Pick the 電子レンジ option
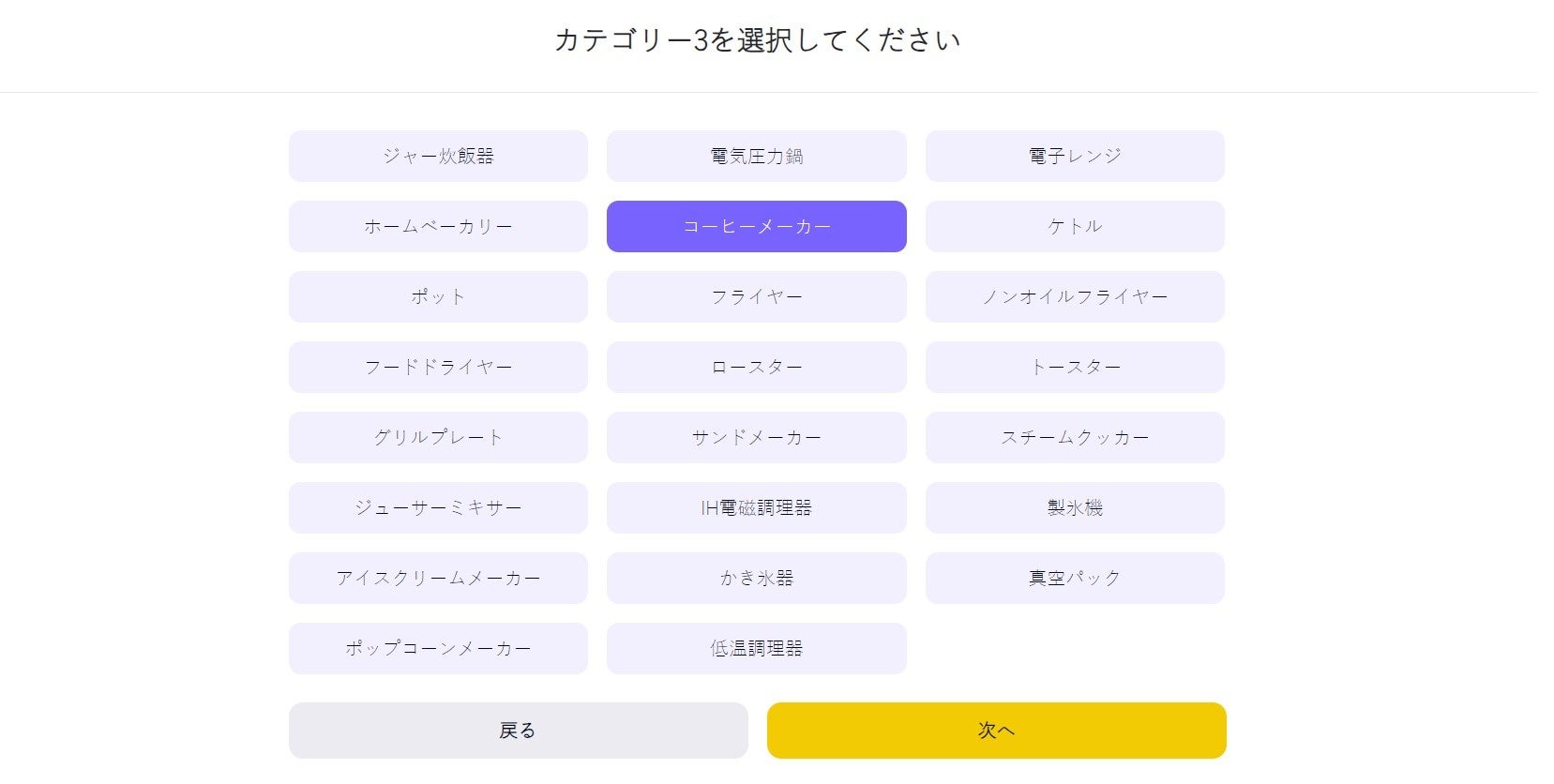 [x=1075, y=156]
